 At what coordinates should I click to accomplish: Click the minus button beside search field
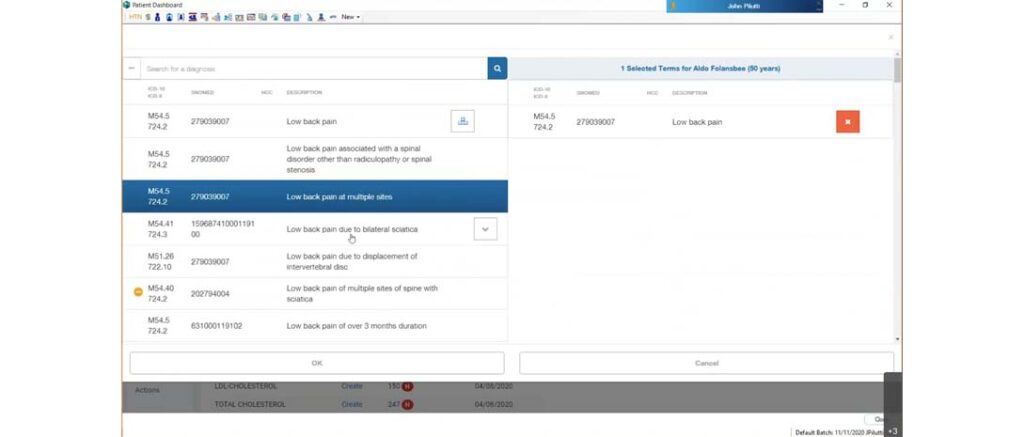[131, 68]
